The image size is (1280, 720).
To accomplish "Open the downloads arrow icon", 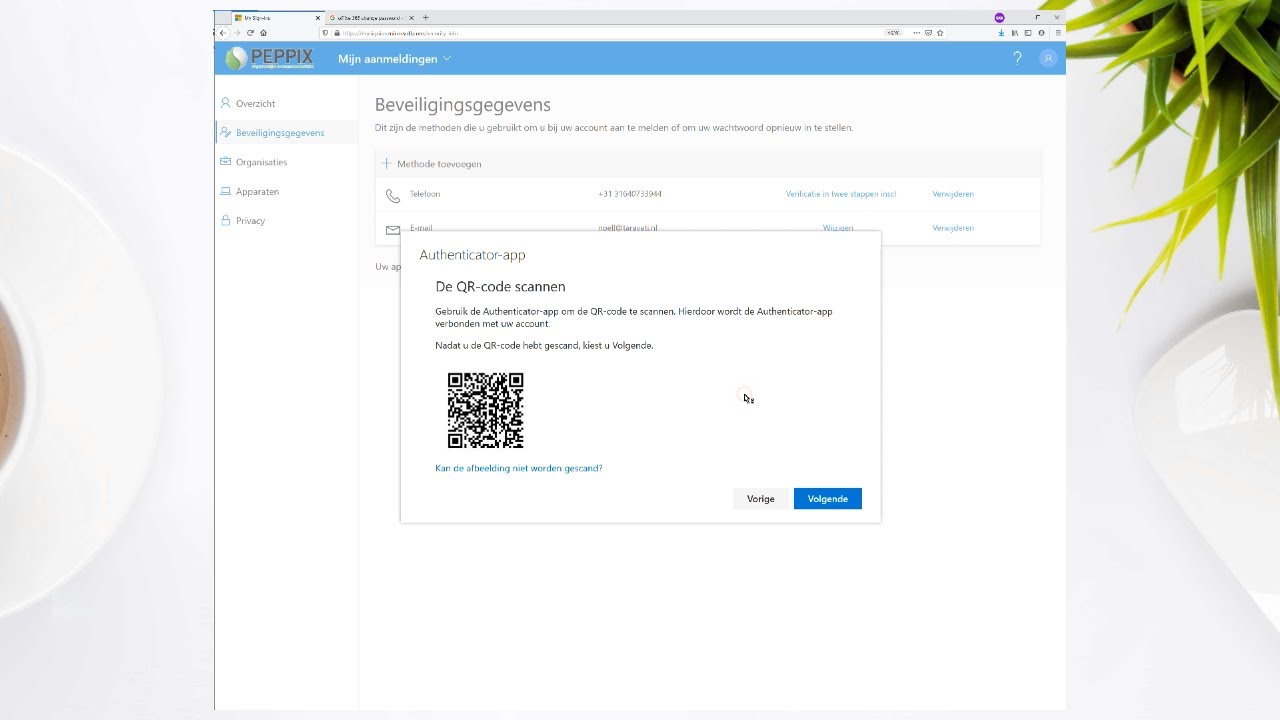I will [x=1002, y=33].
